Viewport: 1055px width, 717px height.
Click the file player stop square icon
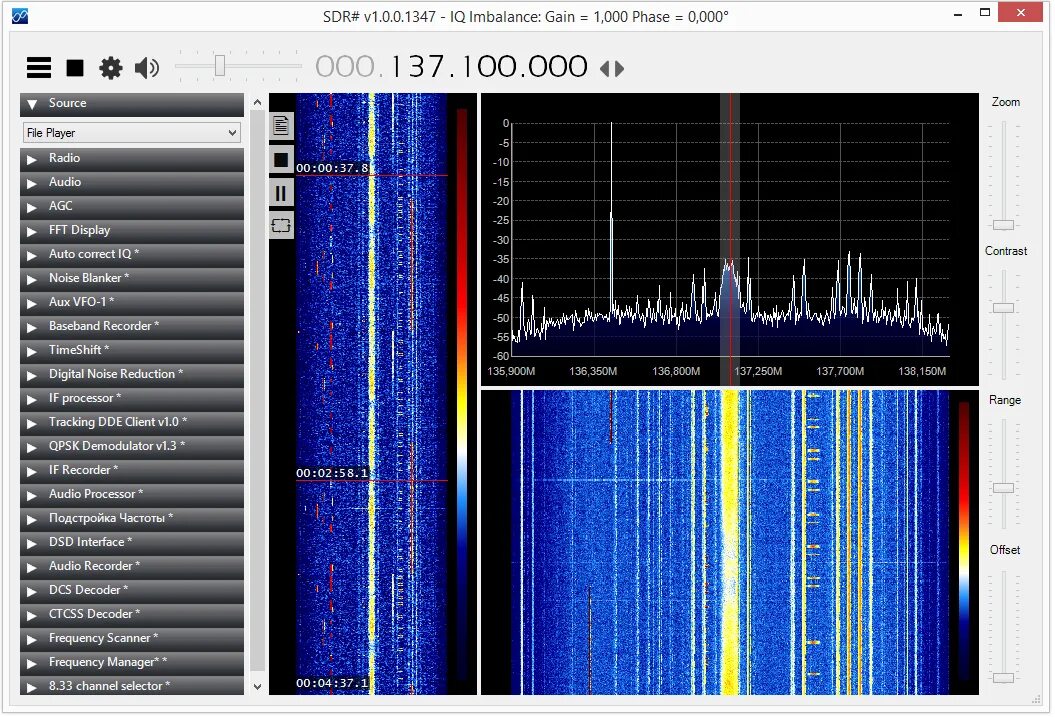pyautogui.click(x=281, y=160)
